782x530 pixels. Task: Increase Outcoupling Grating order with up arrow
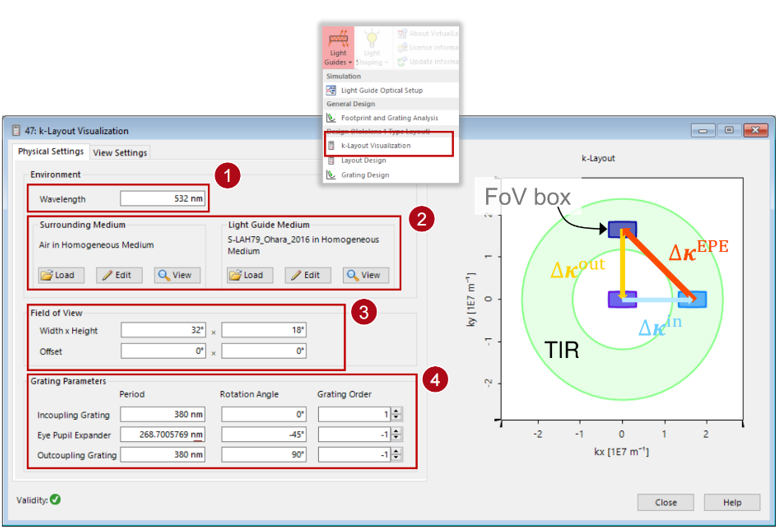click(396, 452)
